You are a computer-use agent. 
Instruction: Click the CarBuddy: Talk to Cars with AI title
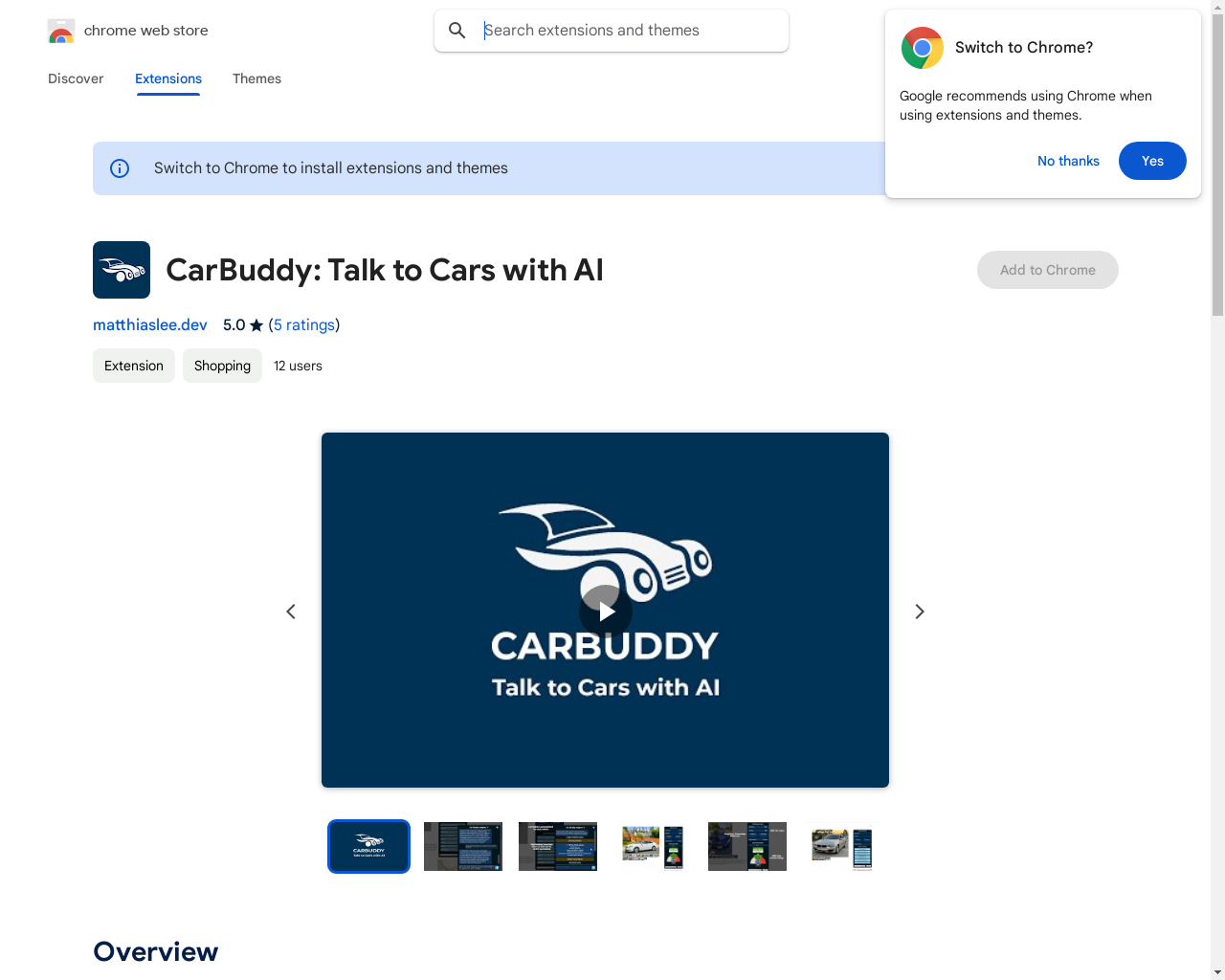click(385, 270)
